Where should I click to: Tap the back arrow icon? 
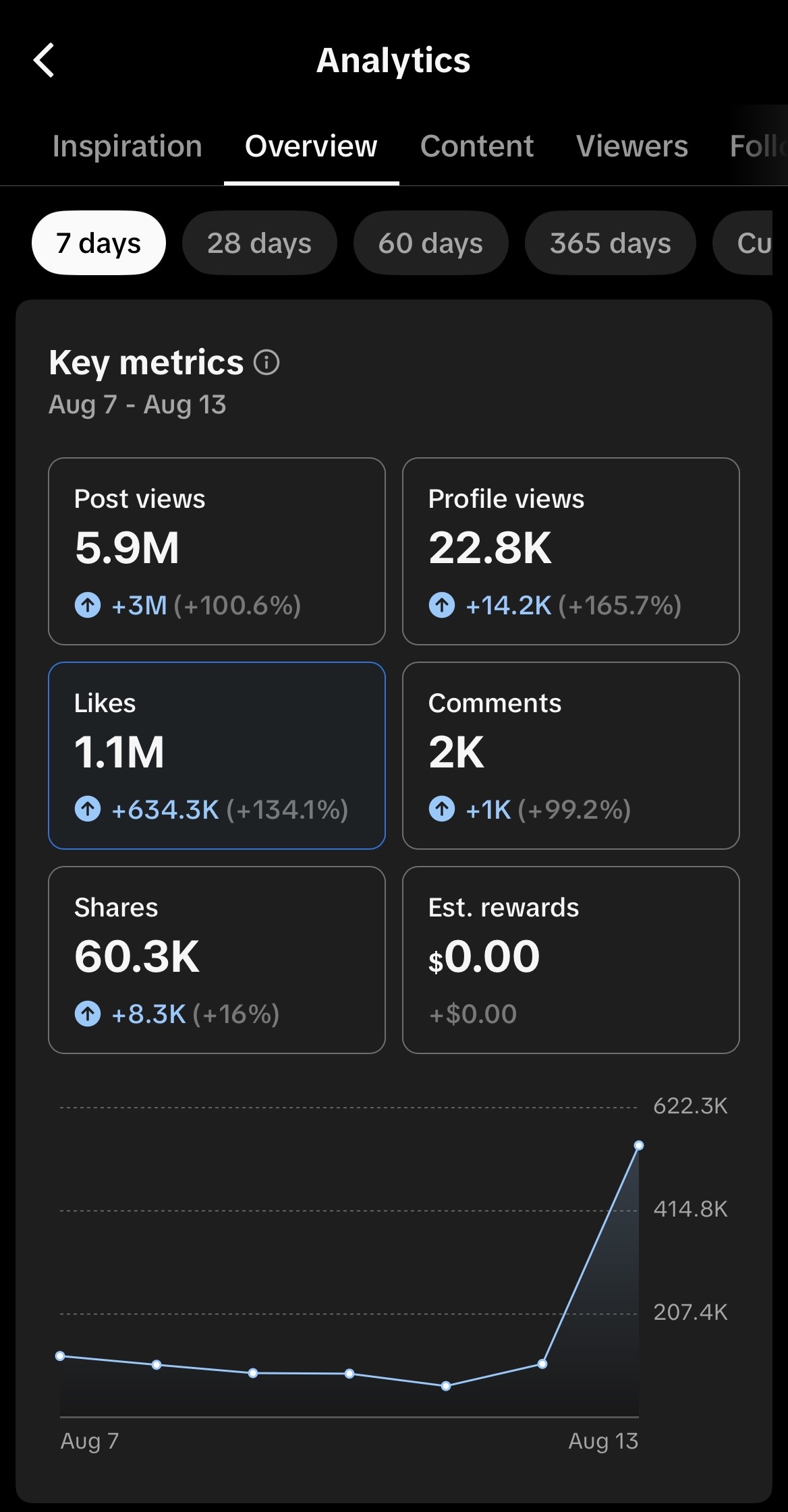tap(44, 60)
